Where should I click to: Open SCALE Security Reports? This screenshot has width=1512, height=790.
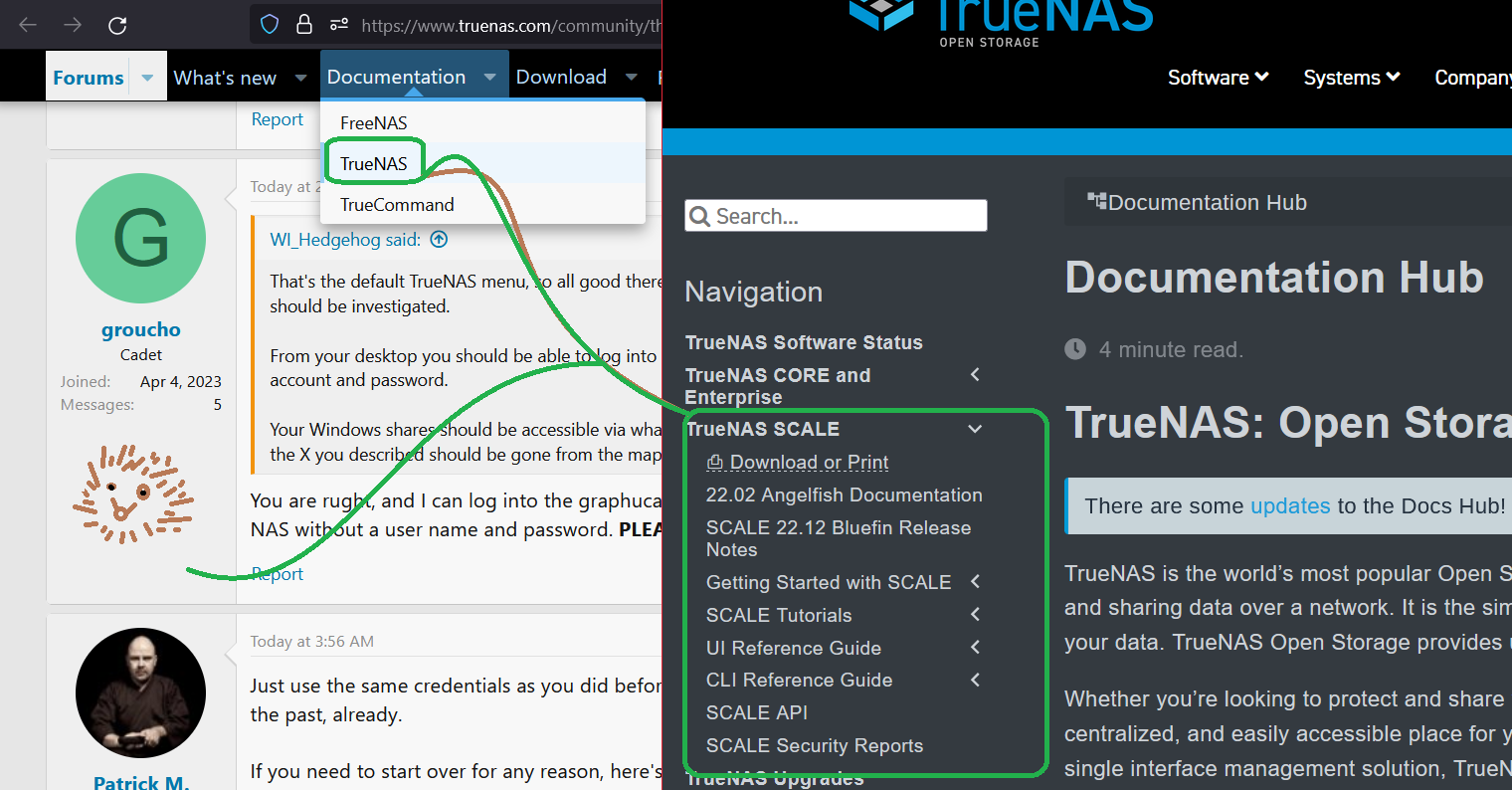click(x=815, y=745)
